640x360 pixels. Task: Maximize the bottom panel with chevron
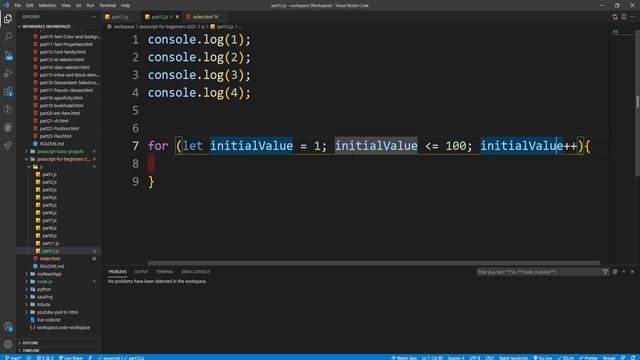point(623,272)
